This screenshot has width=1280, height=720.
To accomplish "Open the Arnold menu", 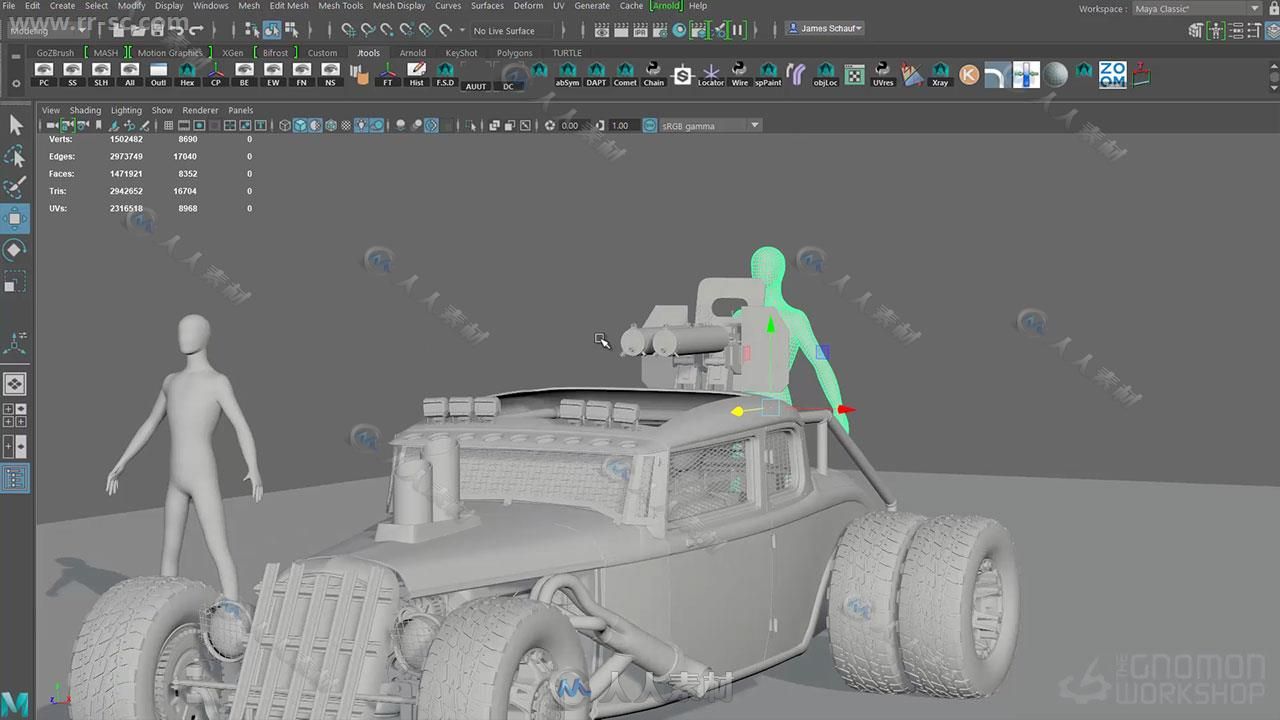I will click(x=666, y=6).
